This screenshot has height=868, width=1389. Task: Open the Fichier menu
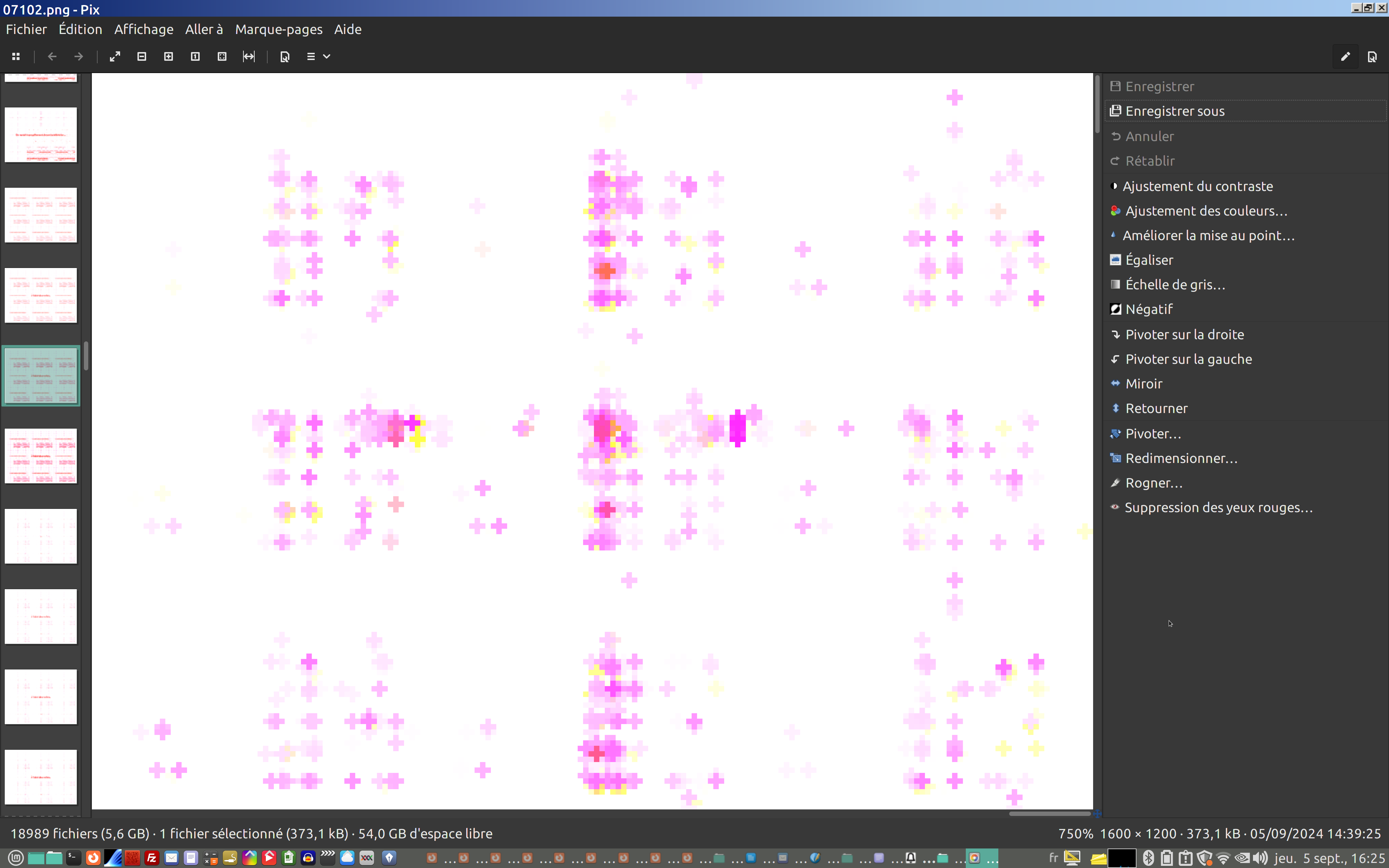(26, 29)
